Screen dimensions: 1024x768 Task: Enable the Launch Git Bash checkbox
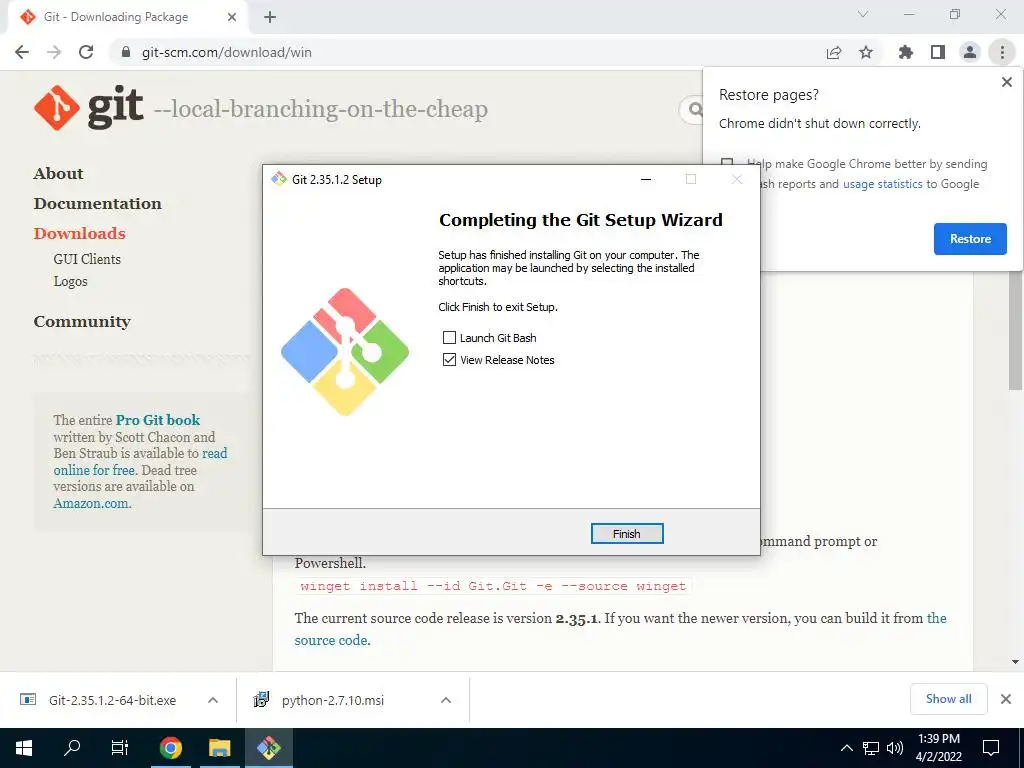[x=449, y=338]
